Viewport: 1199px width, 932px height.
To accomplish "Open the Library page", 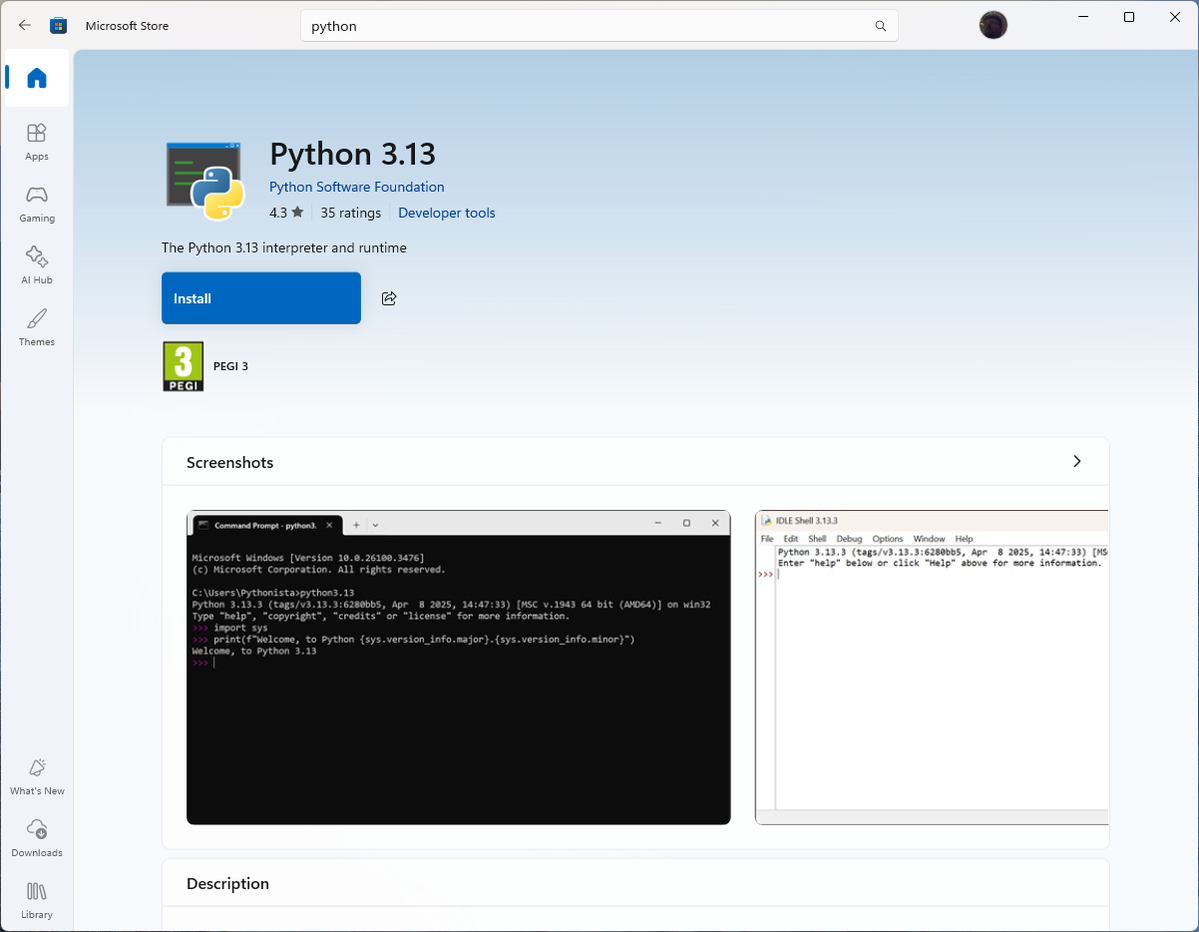I will (x=37, y=900).
